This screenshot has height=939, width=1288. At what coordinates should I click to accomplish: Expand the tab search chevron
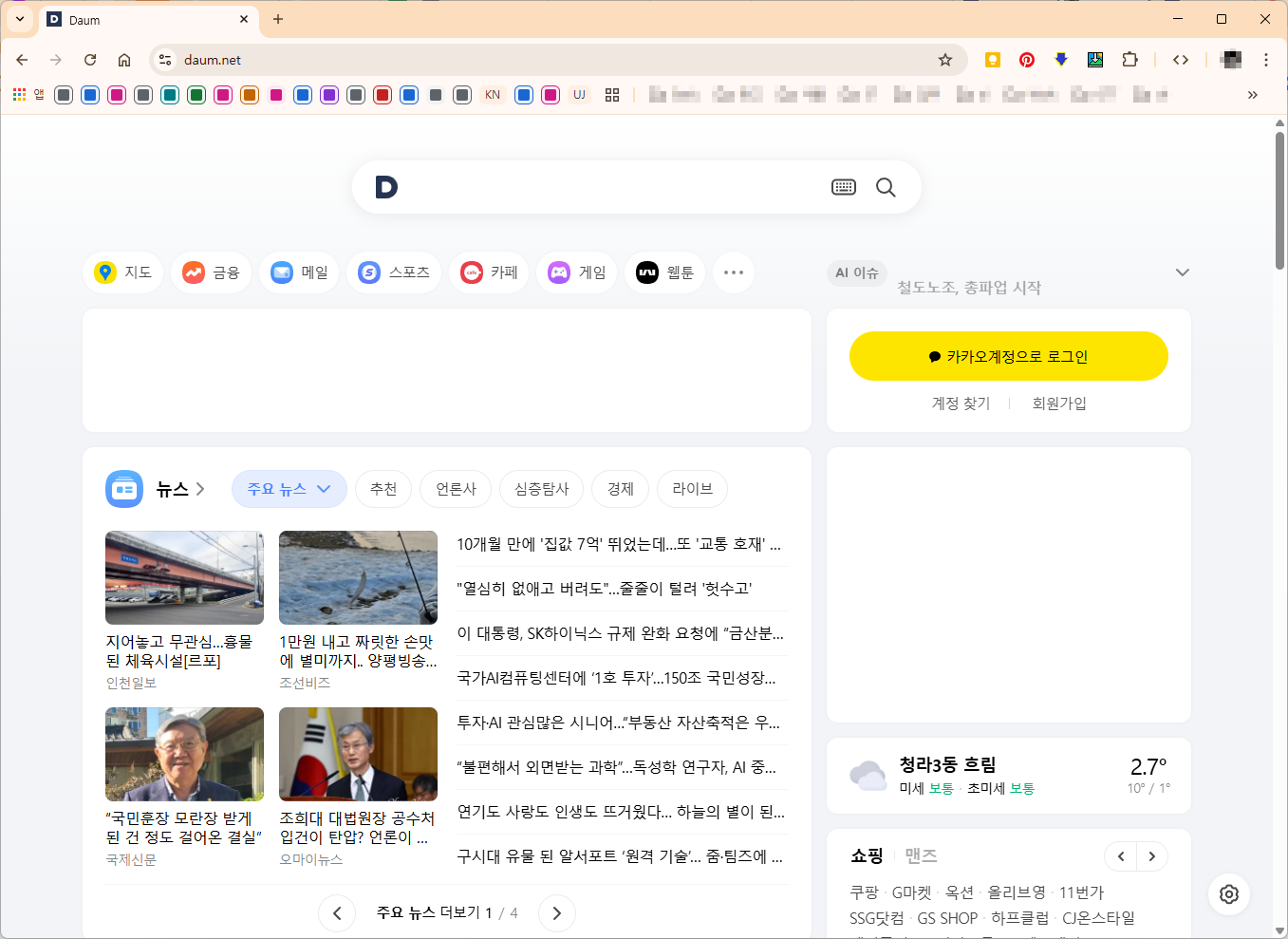(x=20, y=19)
